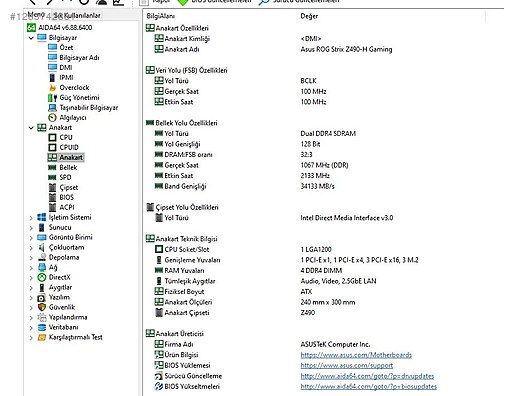Select the CPU chip icon in the tree
Viewport: 528px width, 396px height.
pyautogui.click(x=52, y=137)
